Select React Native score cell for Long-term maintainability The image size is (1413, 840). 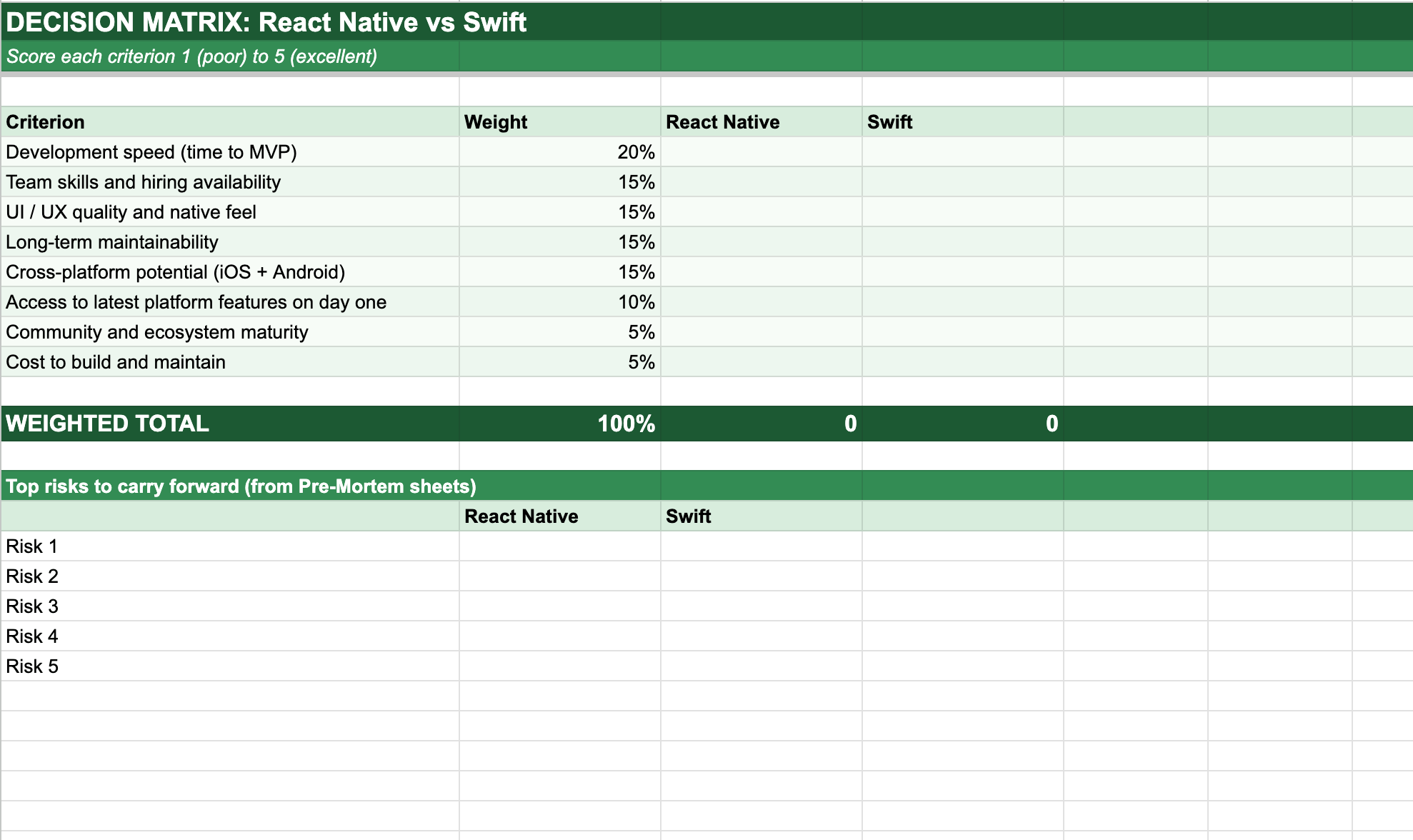(762, 242)
